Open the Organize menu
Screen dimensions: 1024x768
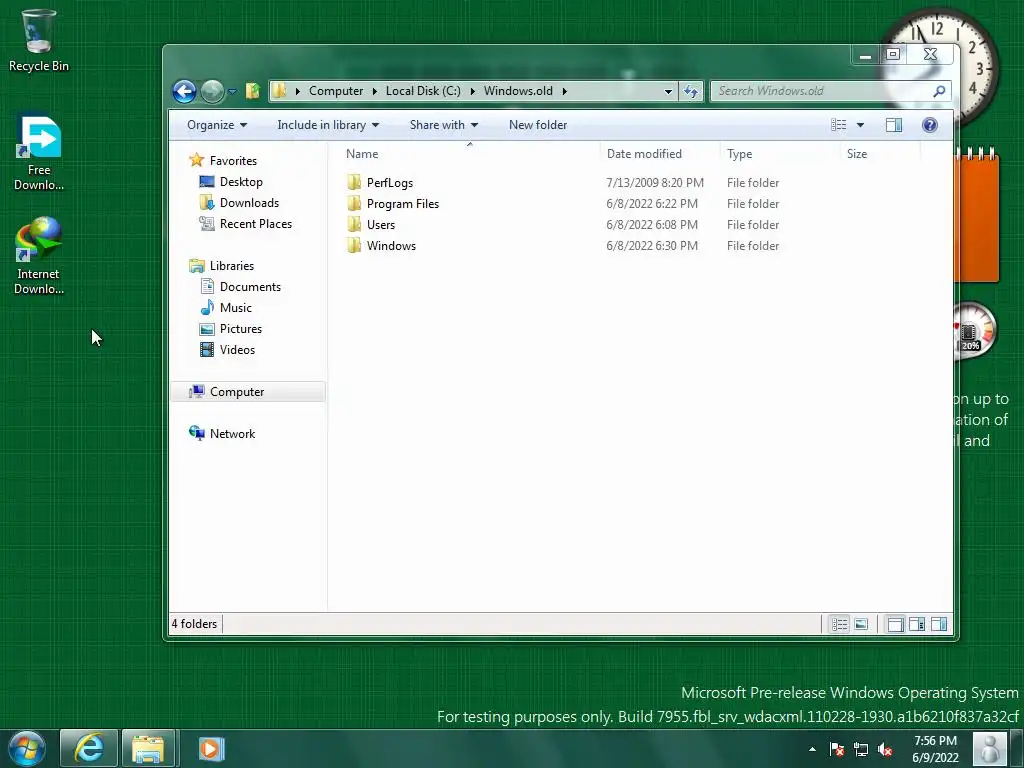click(x=217, y=125)
